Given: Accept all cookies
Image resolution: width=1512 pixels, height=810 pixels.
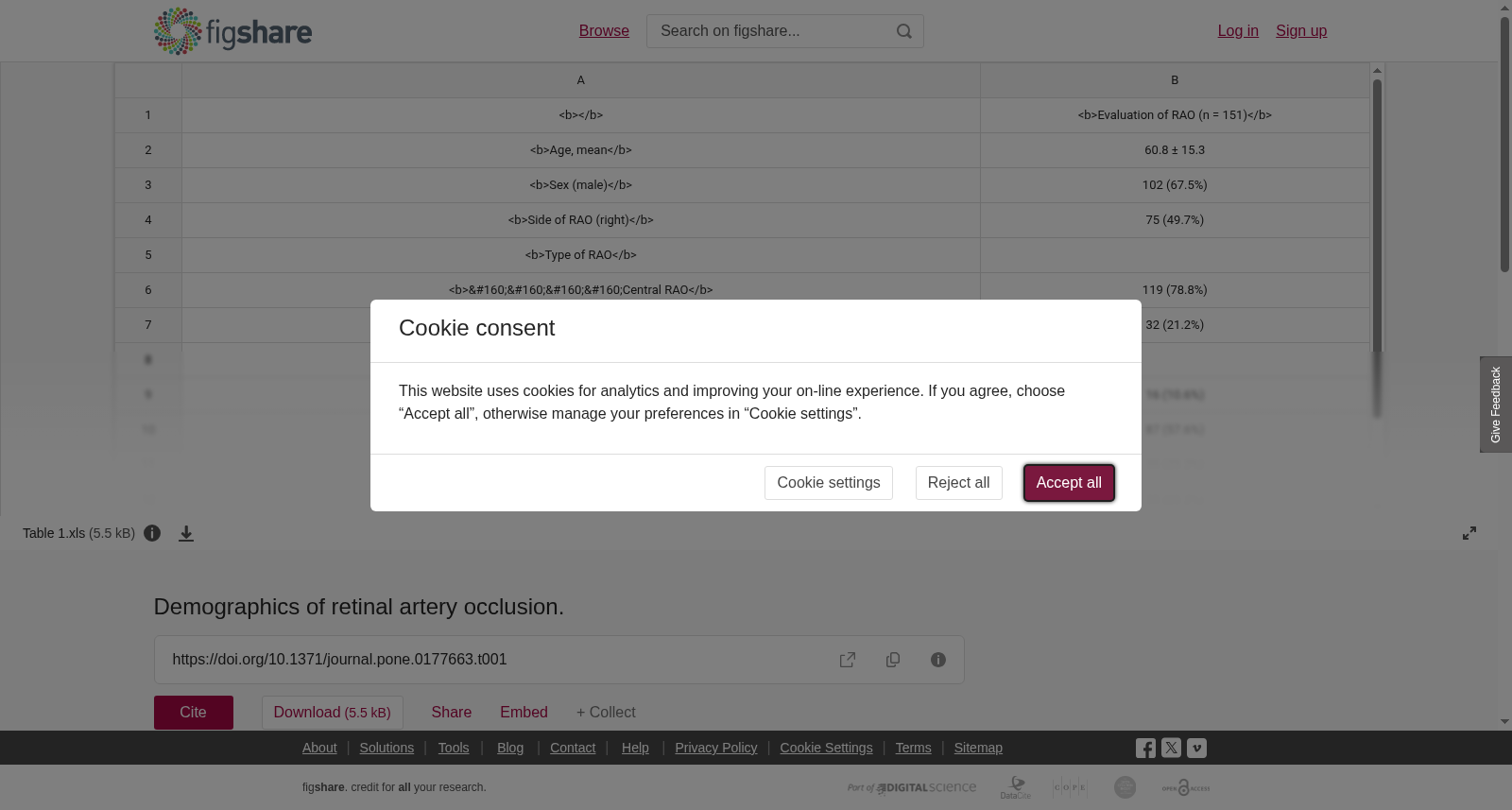Looking at the screenshot, I should click(1069, 483).
